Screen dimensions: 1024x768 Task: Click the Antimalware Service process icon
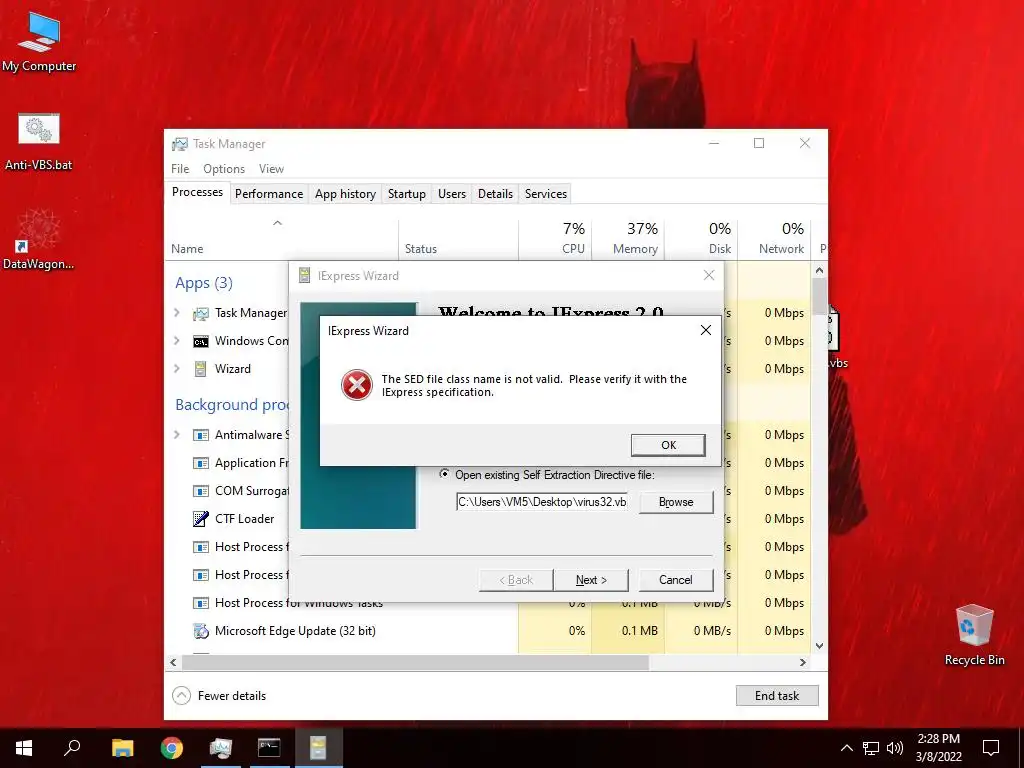click(x=200, y=435)
